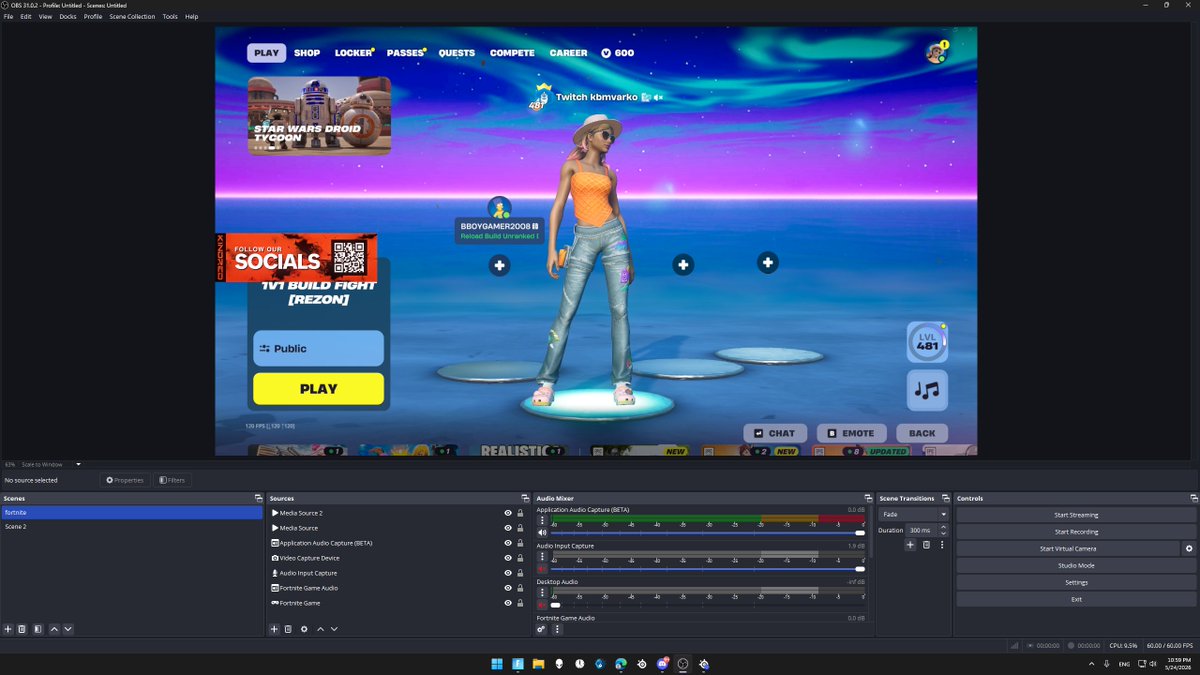Open the Profile menu
The width and height of the screenshot is (1200, 675).
[93, 17]
